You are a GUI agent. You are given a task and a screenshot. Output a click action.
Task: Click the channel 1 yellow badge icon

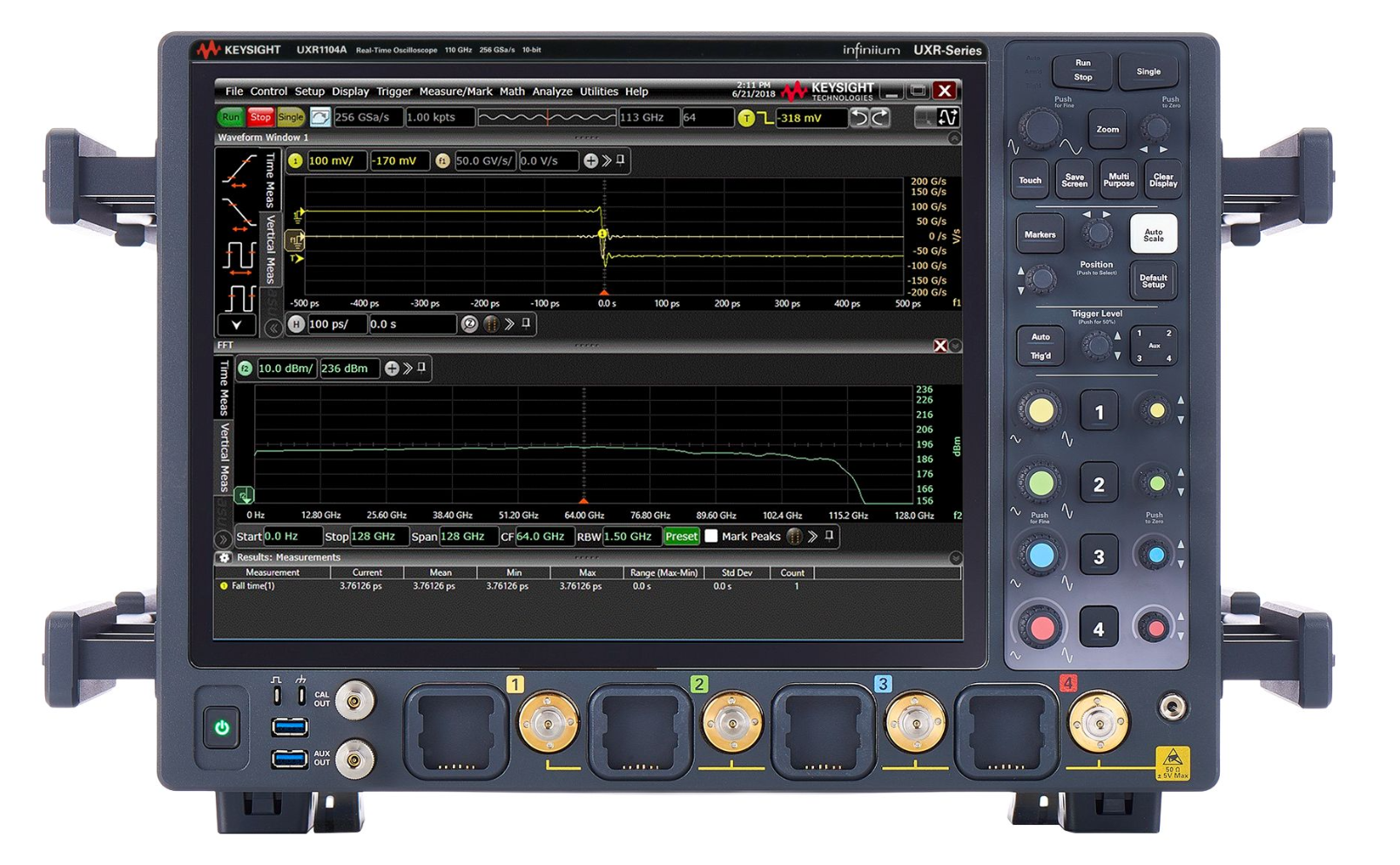click(293, 162)
